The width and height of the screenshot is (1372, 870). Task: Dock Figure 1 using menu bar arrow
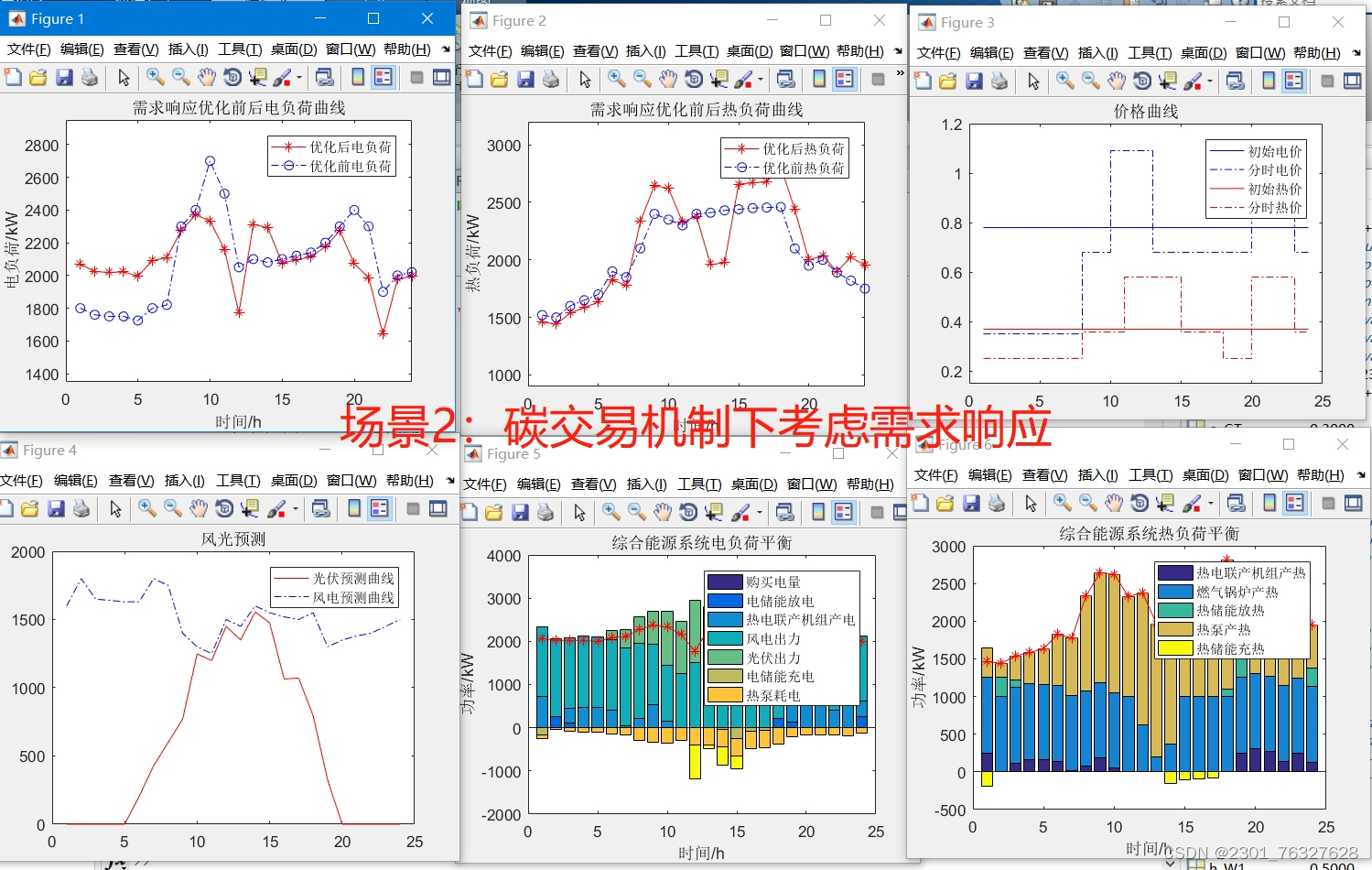tap(446, 49)
